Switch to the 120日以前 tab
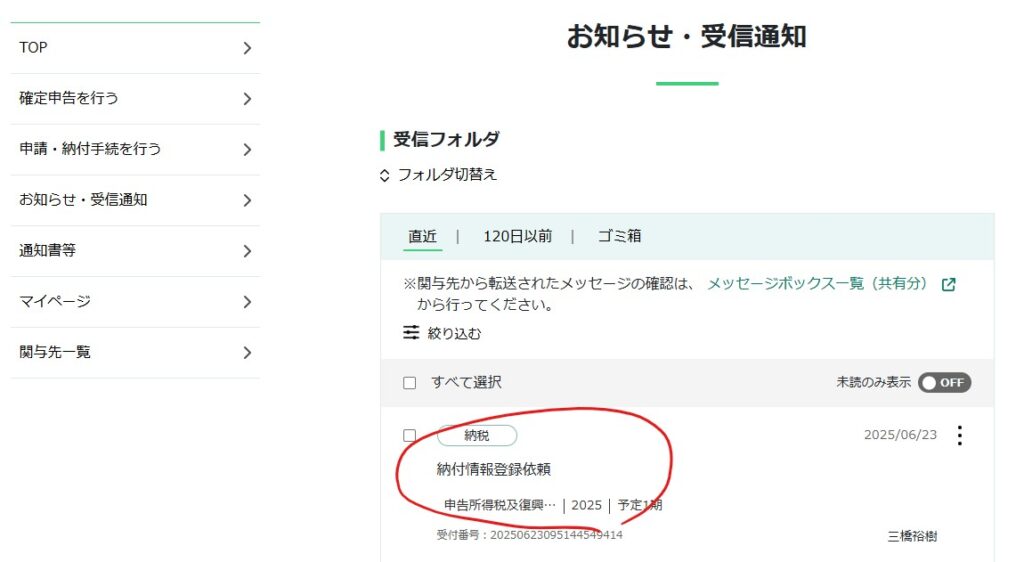Screen dimensions: 1024x562 pyautogui.click(x=517, y=236)
